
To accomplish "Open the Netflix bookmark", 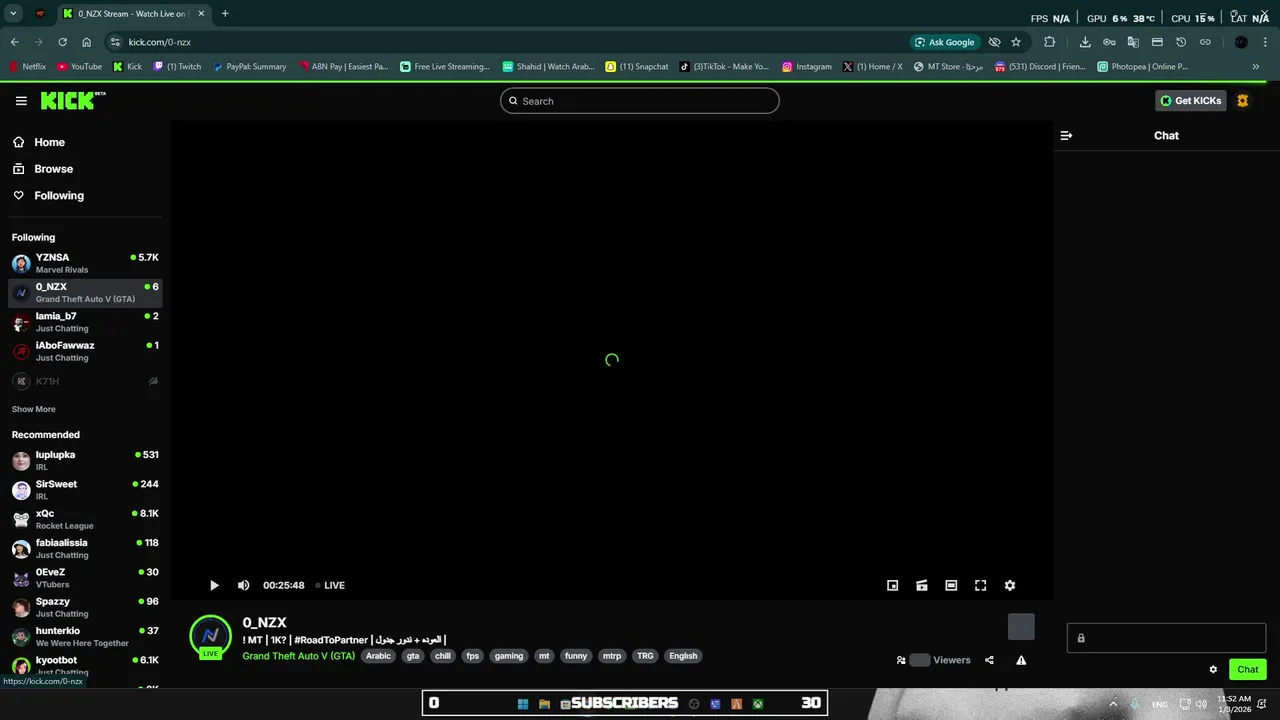I will coord(27,67).
